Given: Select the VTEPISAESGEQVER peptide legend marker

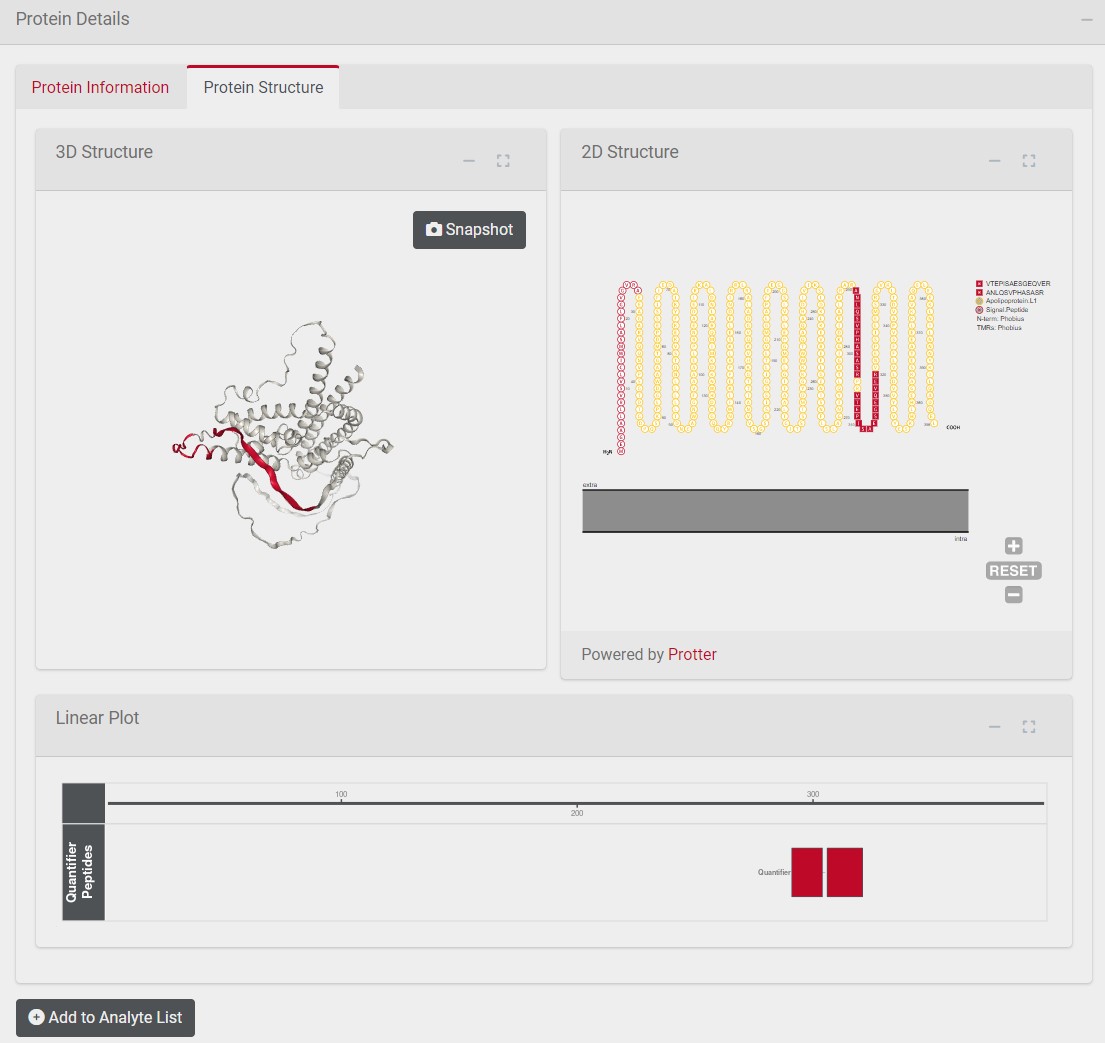Looking at the screenshot, I should click(x=979, y=284).
